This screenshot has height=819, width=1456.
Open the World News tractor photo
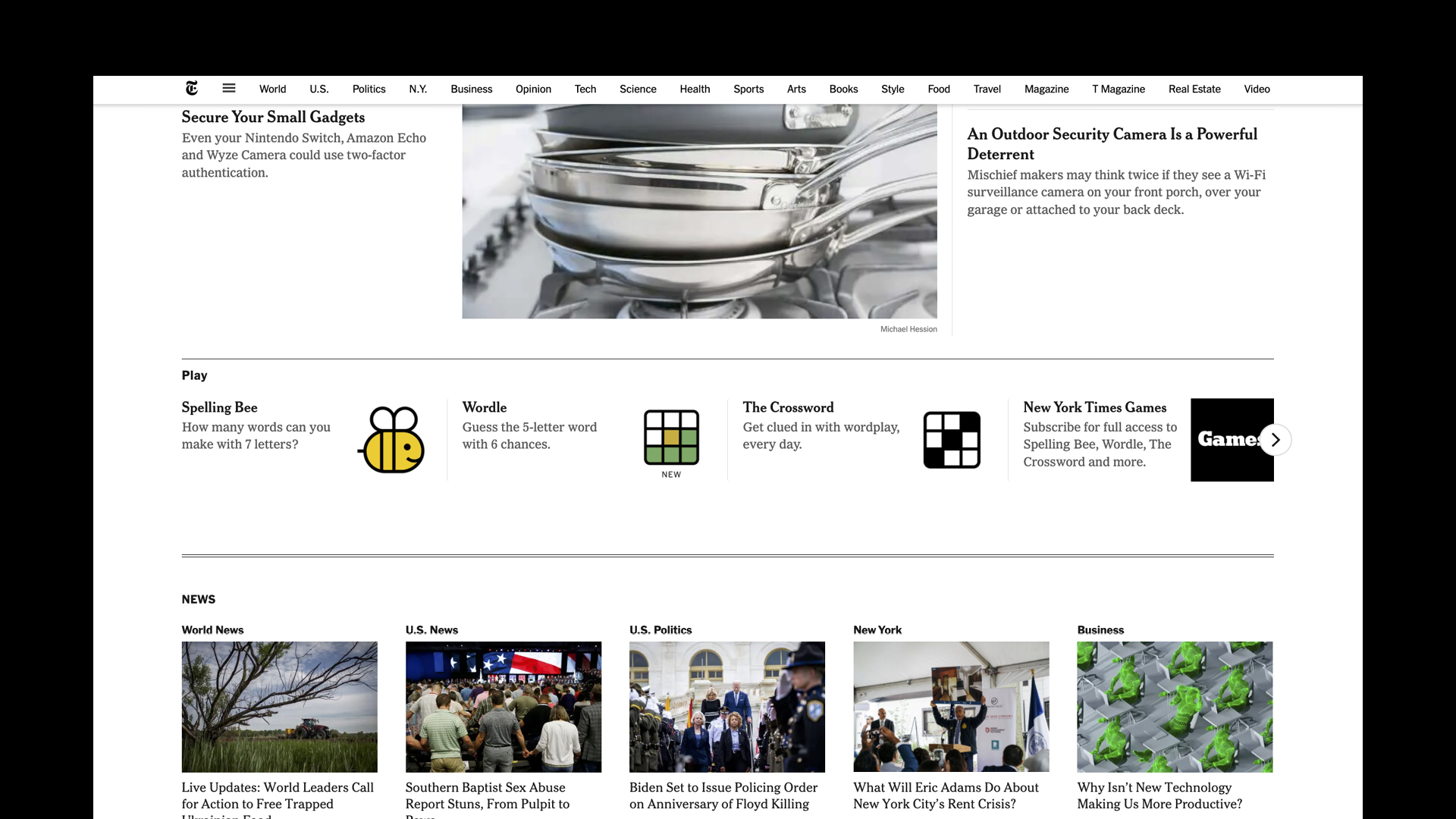point(279,707)
